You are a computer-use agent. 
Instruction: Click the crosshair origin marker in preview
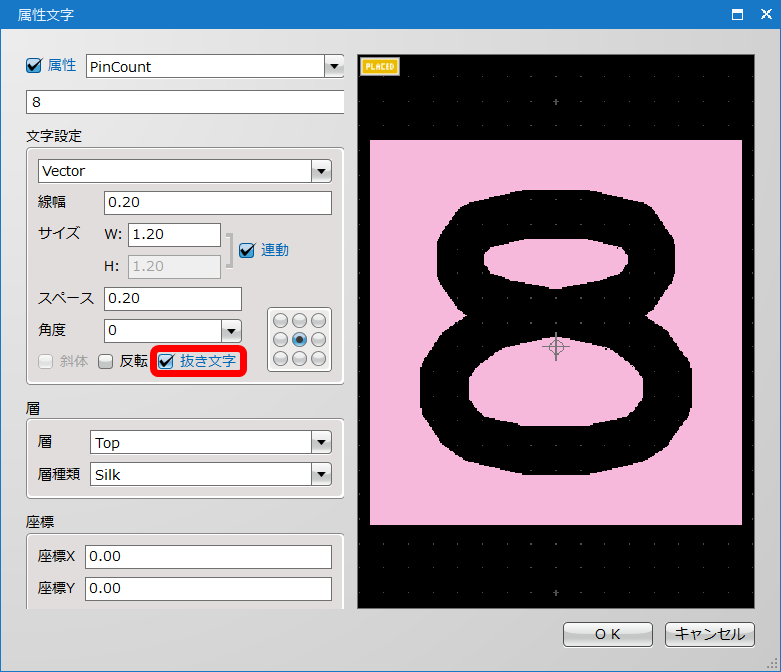point(556,346)
